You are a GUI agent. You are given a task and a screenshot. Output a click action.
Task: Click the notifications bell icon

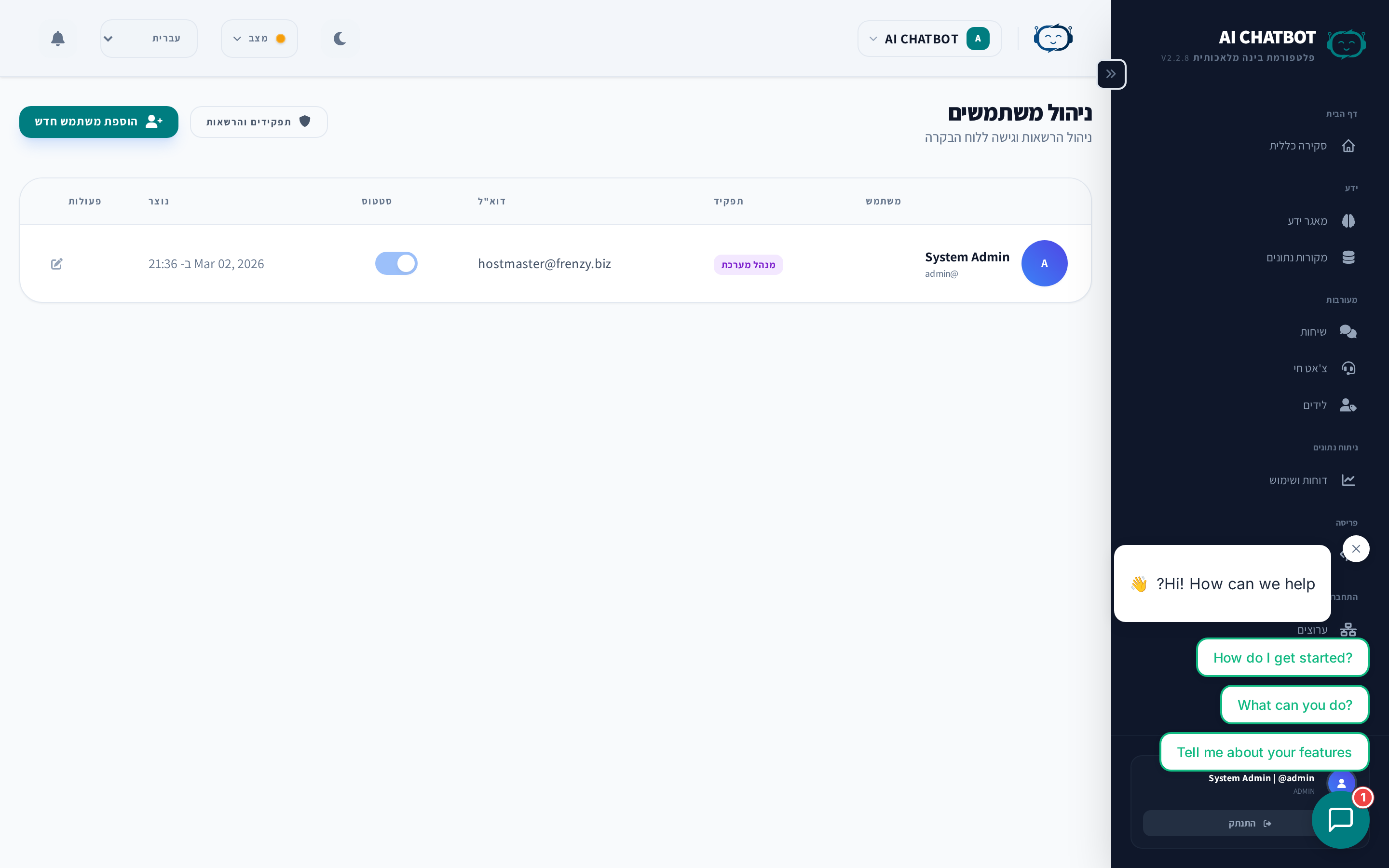(x=57, y=39)
